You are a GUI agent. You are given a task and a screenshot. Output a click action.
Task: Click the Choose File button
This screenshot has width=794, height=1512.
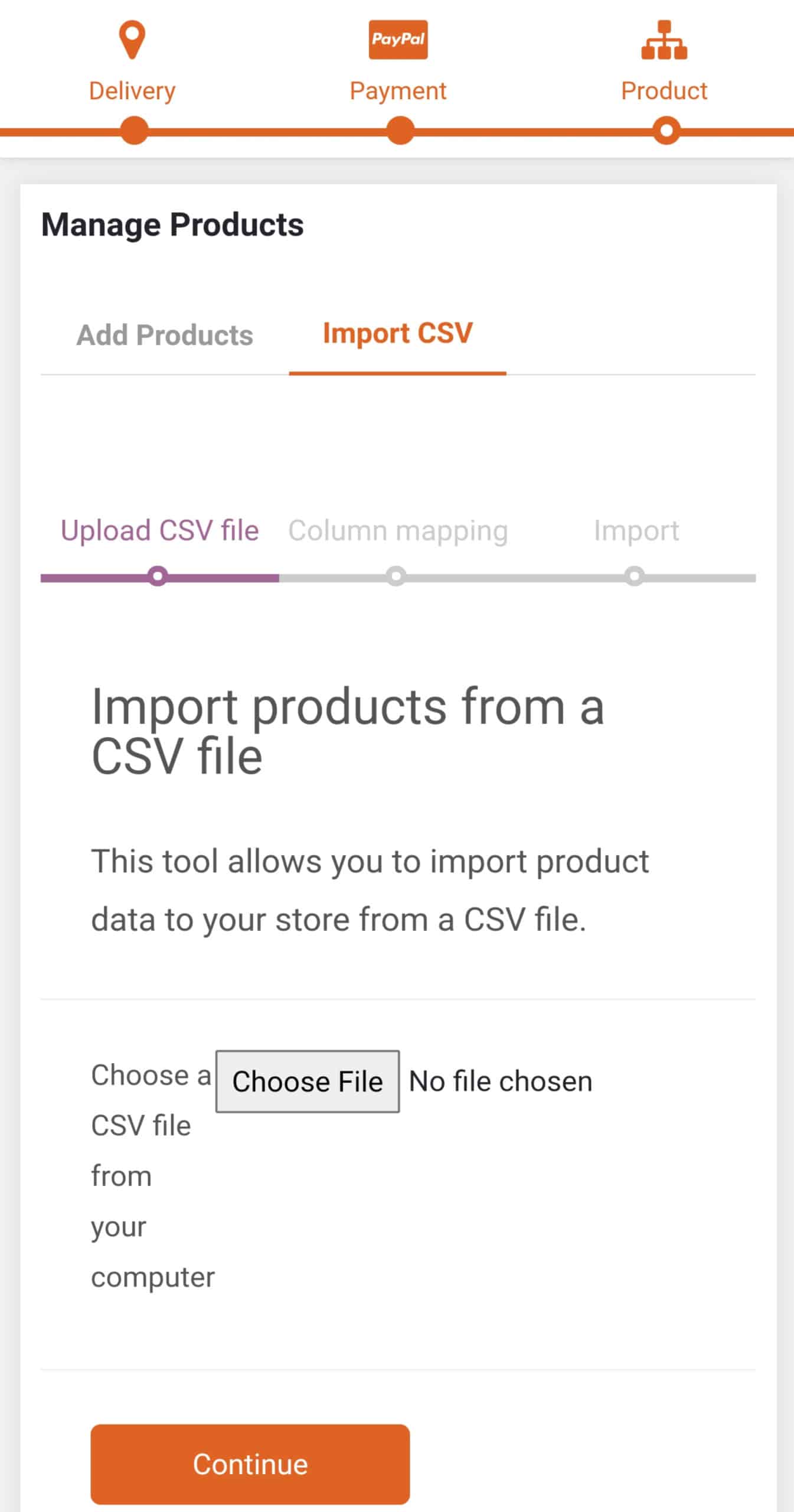(x=308, y=1081)
